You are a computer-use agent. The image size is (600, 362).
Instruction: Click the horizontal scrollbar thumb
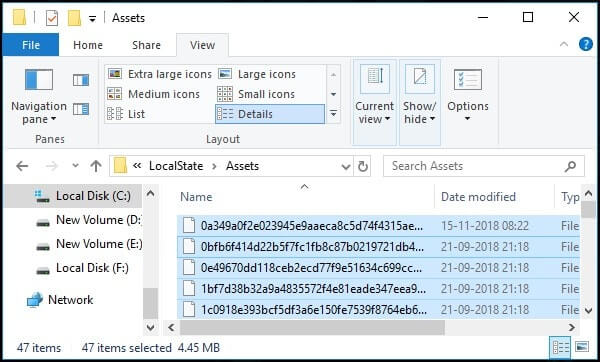(x=312, y=328)
